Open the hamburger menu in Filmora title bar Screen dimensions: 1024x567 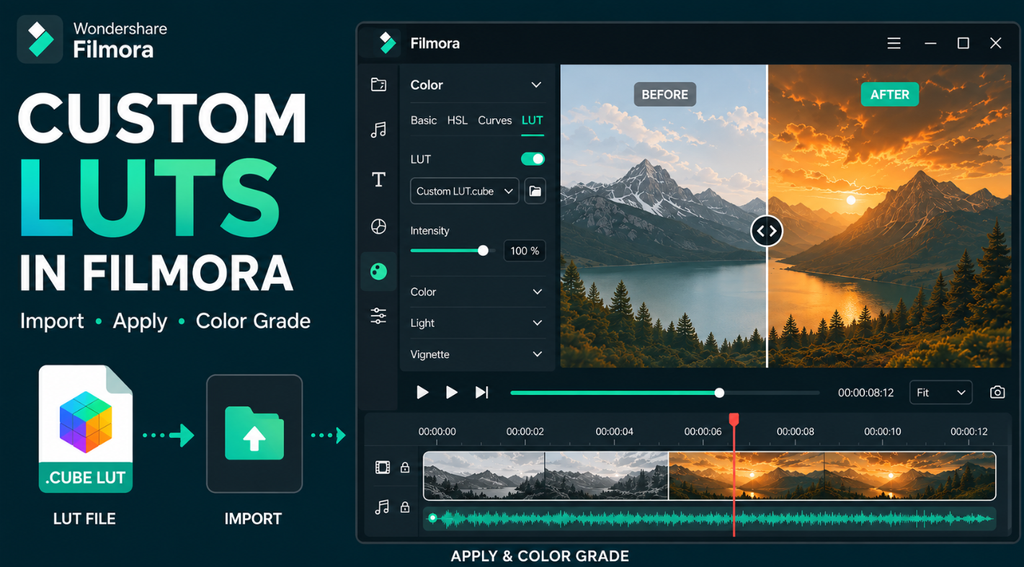click(894, 43)
